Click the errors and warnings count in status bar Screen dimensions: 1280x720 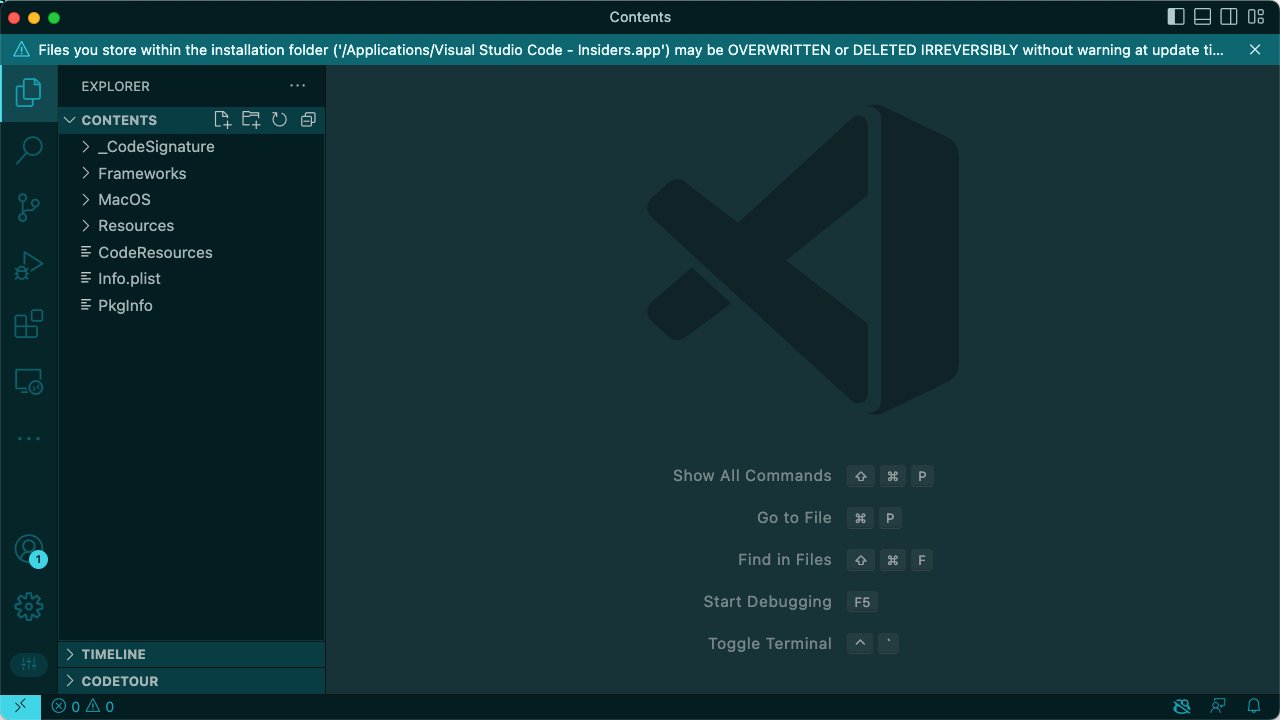point(83,707)
